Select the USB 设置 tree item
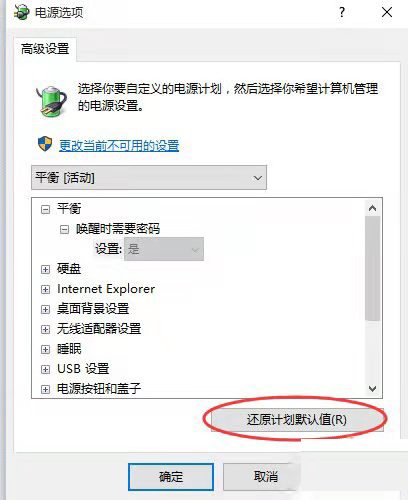The height and width of the screenshot is (500, 408). [83, 369]
